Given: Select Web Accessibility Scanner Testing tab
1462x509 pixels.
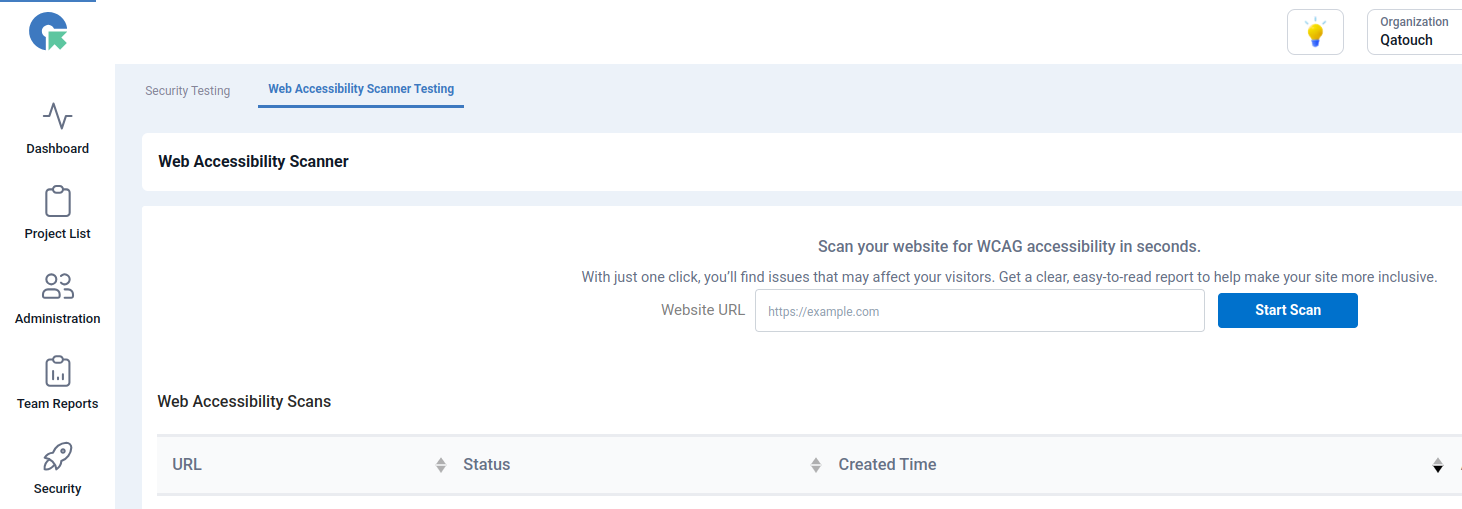Looking at the screenshot, I should coord(361,89).
